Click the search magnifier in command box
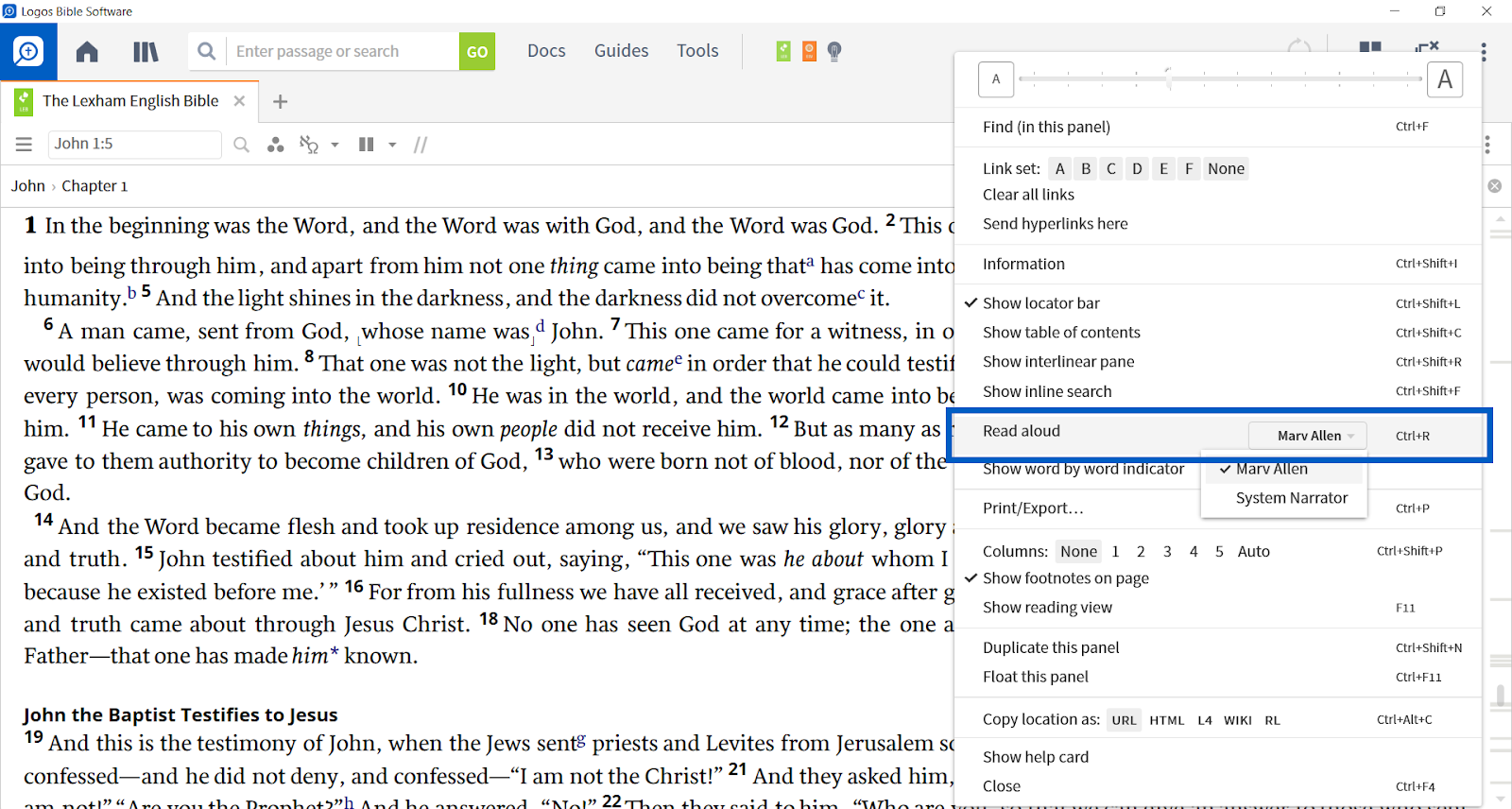The height and width of the screenshot is (809, 1512). coord(207,51)
